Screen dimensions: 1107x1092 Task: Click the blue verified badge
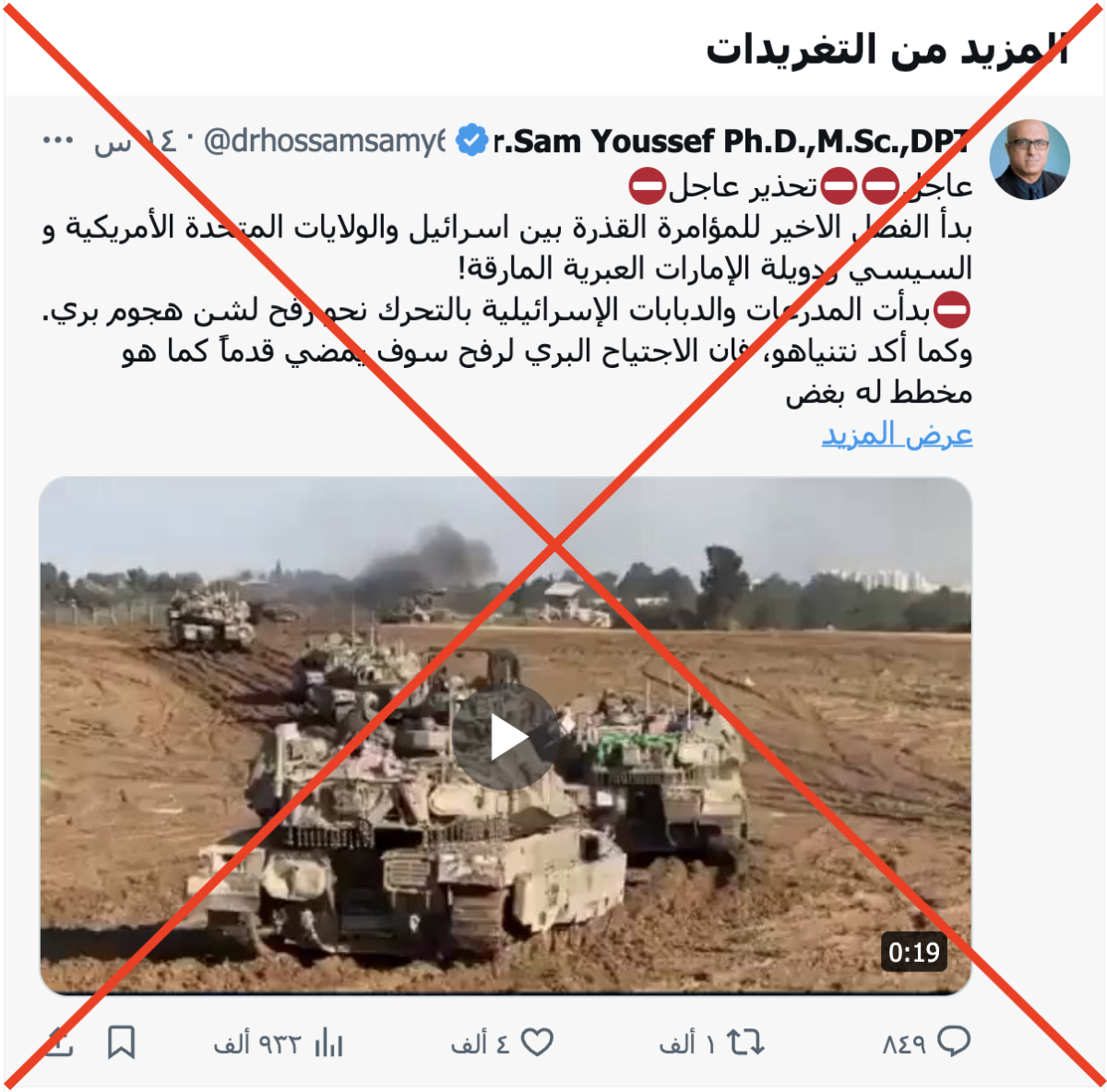(x=472, y=141)
